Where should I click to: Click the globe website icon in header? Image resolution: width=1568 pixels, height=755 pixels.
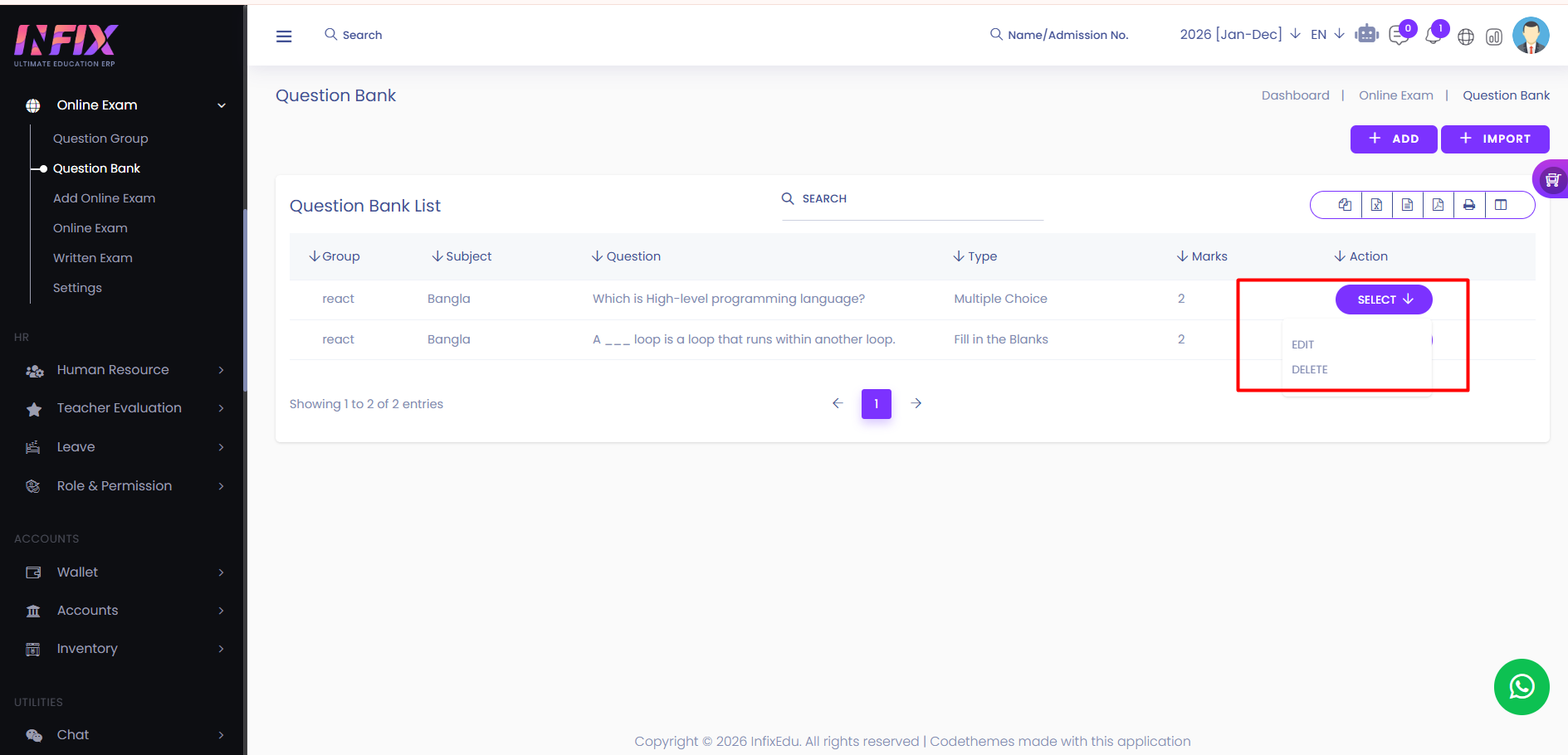pyautogui.click(x=1466, y=37)
